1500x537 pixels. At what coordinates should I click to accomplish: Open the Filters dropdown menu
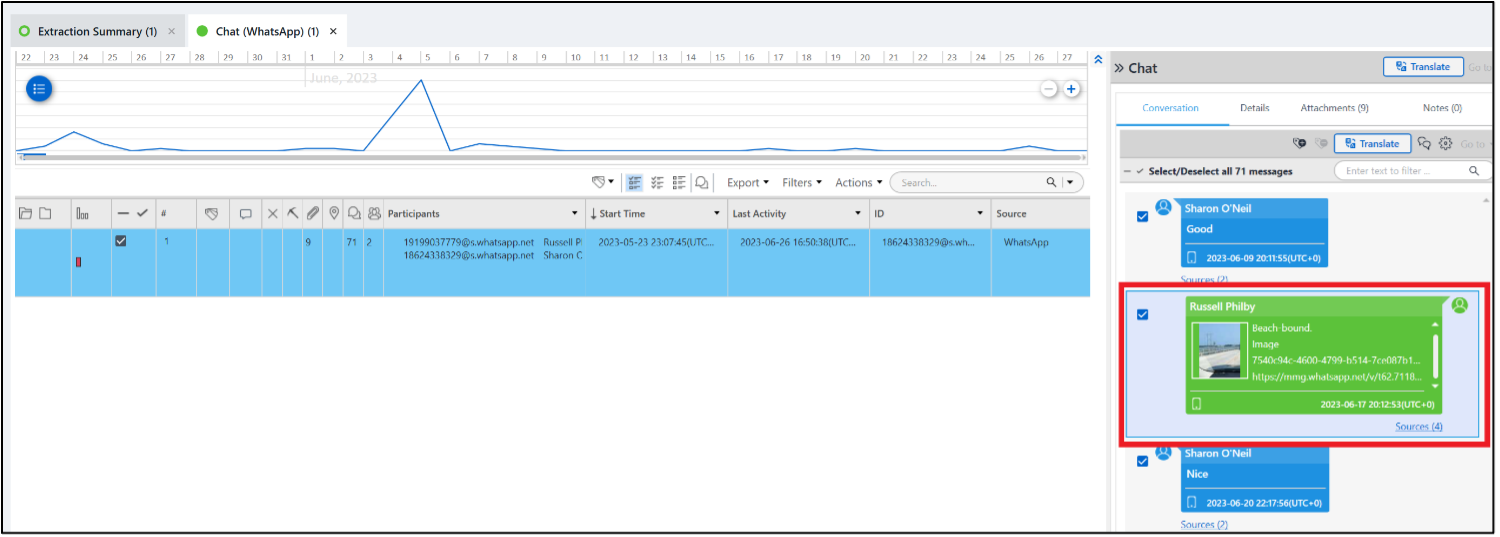click(x=802, y=183)
